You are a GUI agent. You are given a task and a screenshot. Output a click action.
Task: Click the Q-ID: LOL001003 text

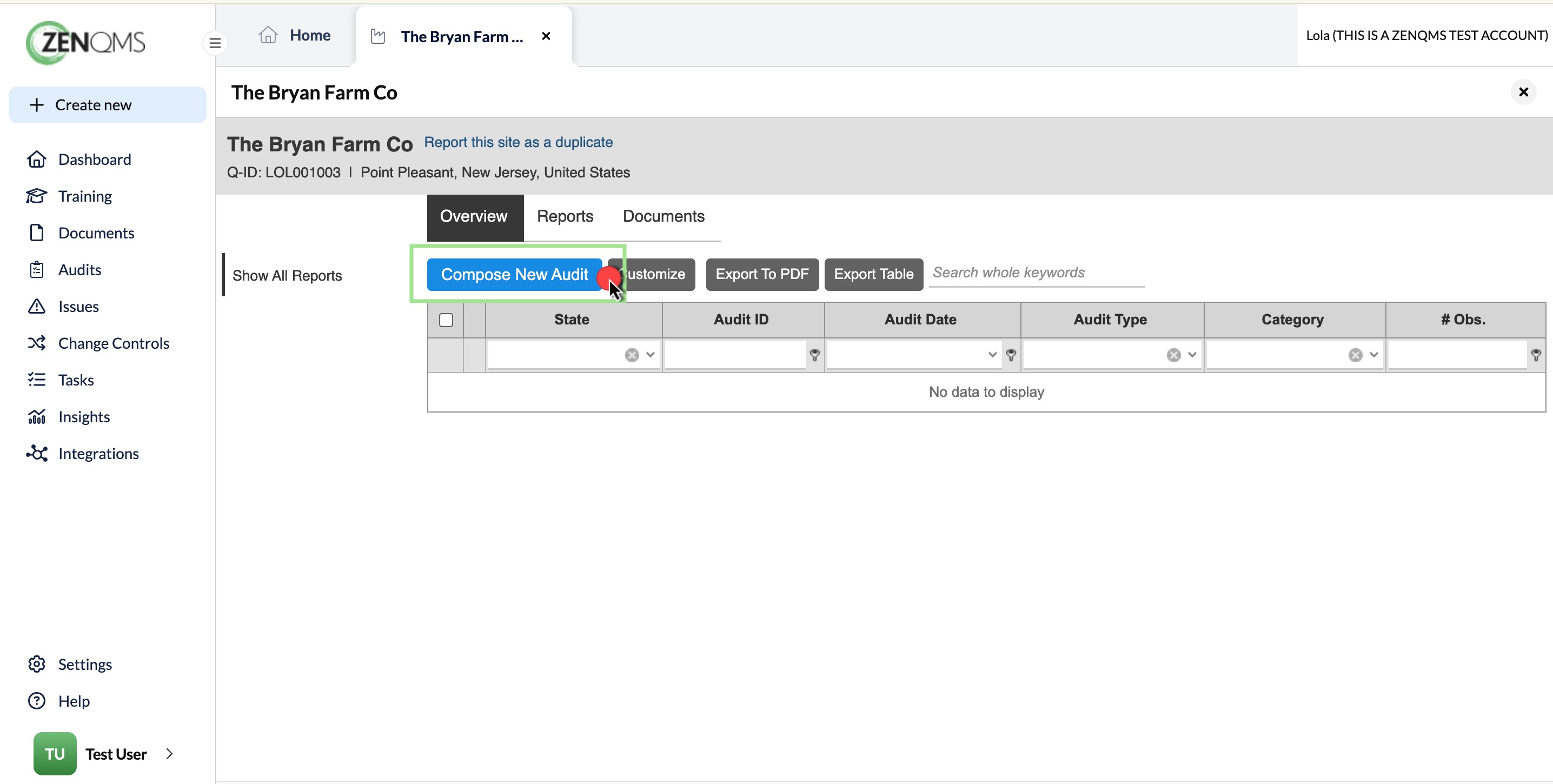tap(284, 173)
